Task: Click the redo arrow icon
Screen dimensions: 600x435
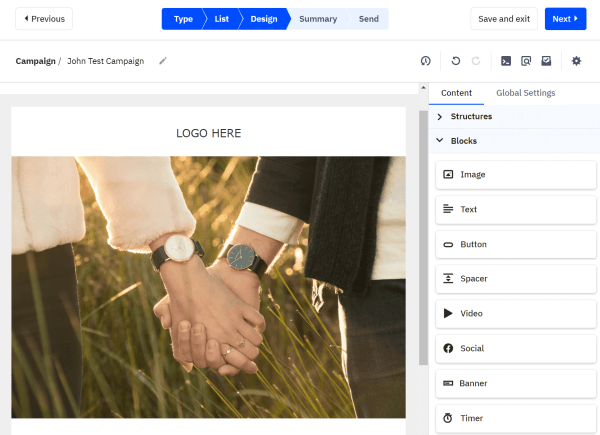Action: pos(476,61)
